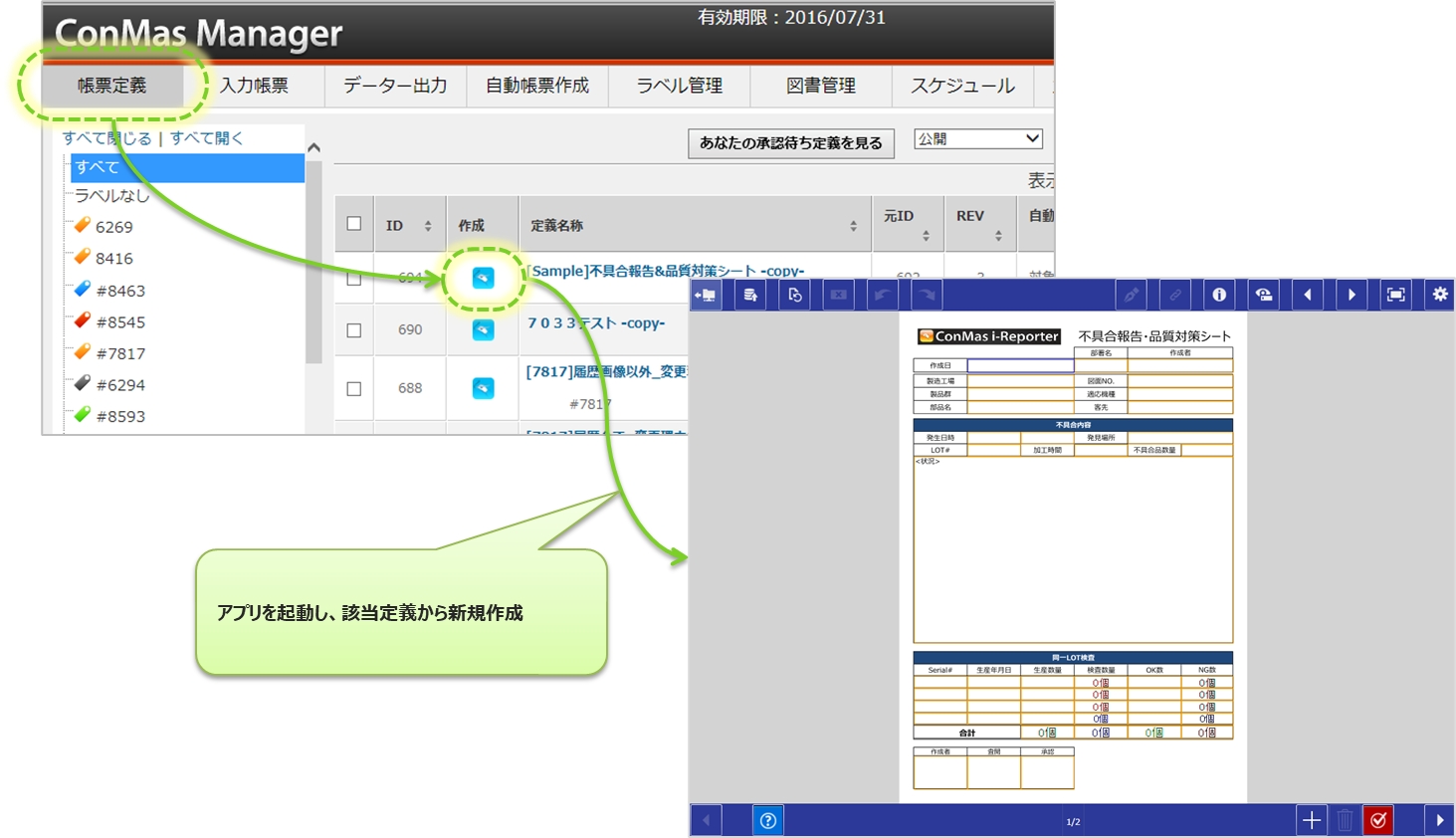Sort by 定義名称 column arrows
Screen dimensions: 1456x838
(x=853, y=226)
